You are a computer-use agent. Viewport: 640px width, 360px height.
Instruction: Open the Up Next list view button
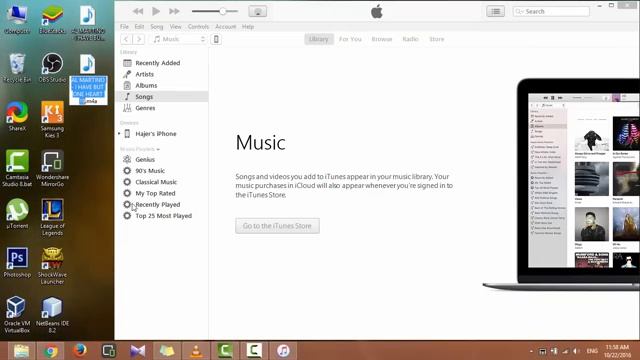click(496, 11)
